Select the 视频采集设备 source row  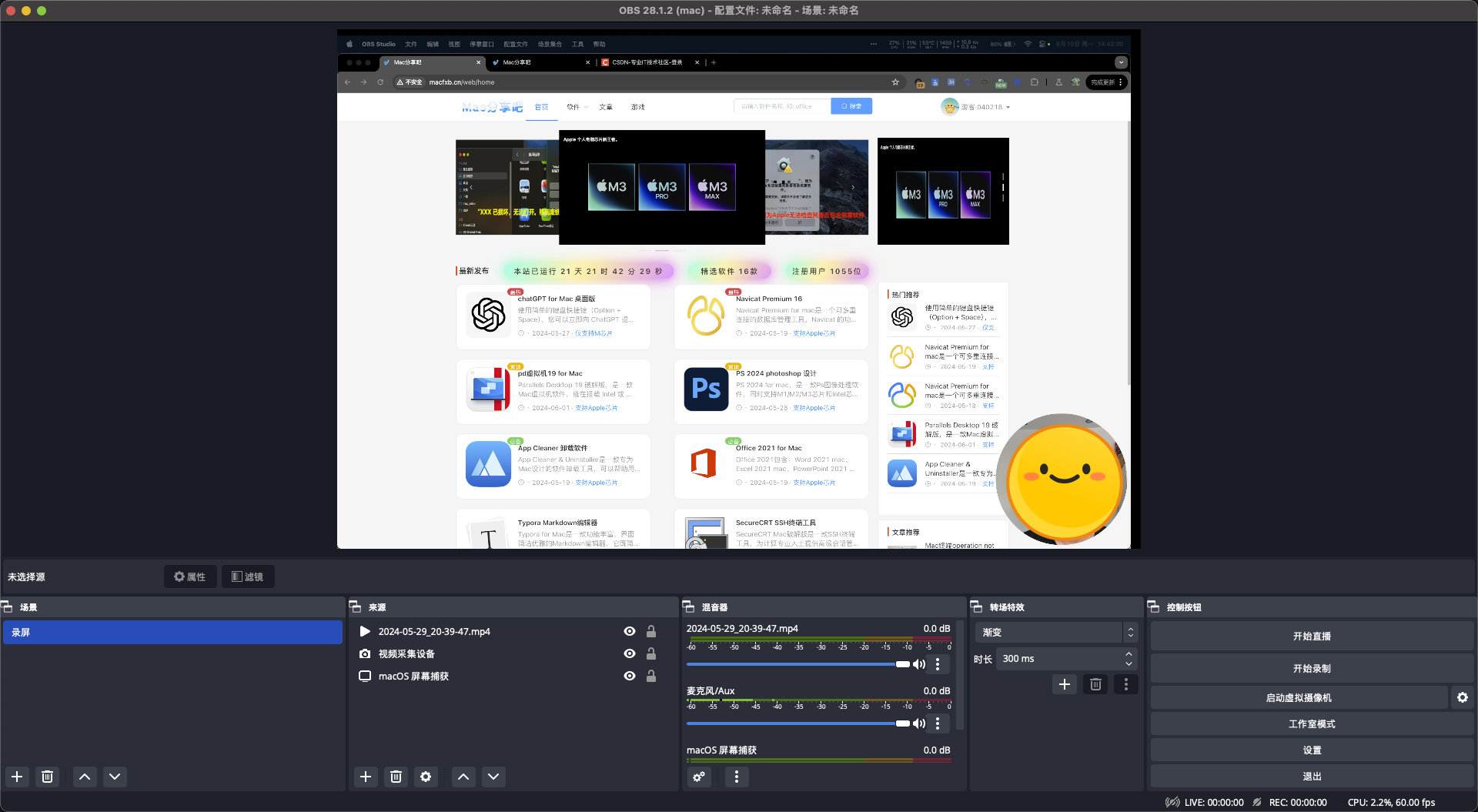pyautogui.click(x=513, y=653)
